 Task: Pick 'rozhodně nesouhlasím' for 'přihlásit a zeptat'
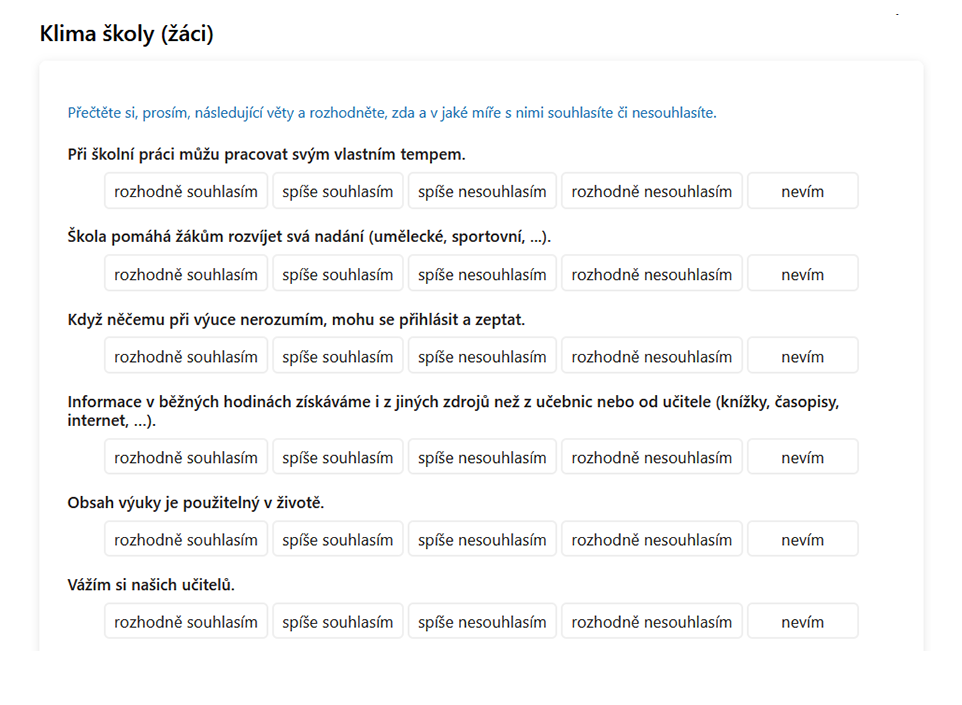click(x=652, y=356)
